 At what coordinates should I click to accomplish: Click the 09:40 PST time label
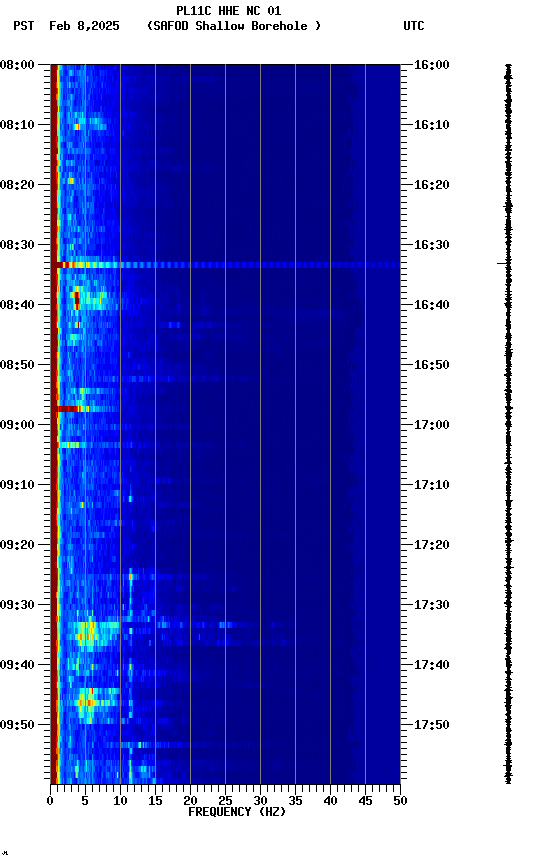pos(17,665)
